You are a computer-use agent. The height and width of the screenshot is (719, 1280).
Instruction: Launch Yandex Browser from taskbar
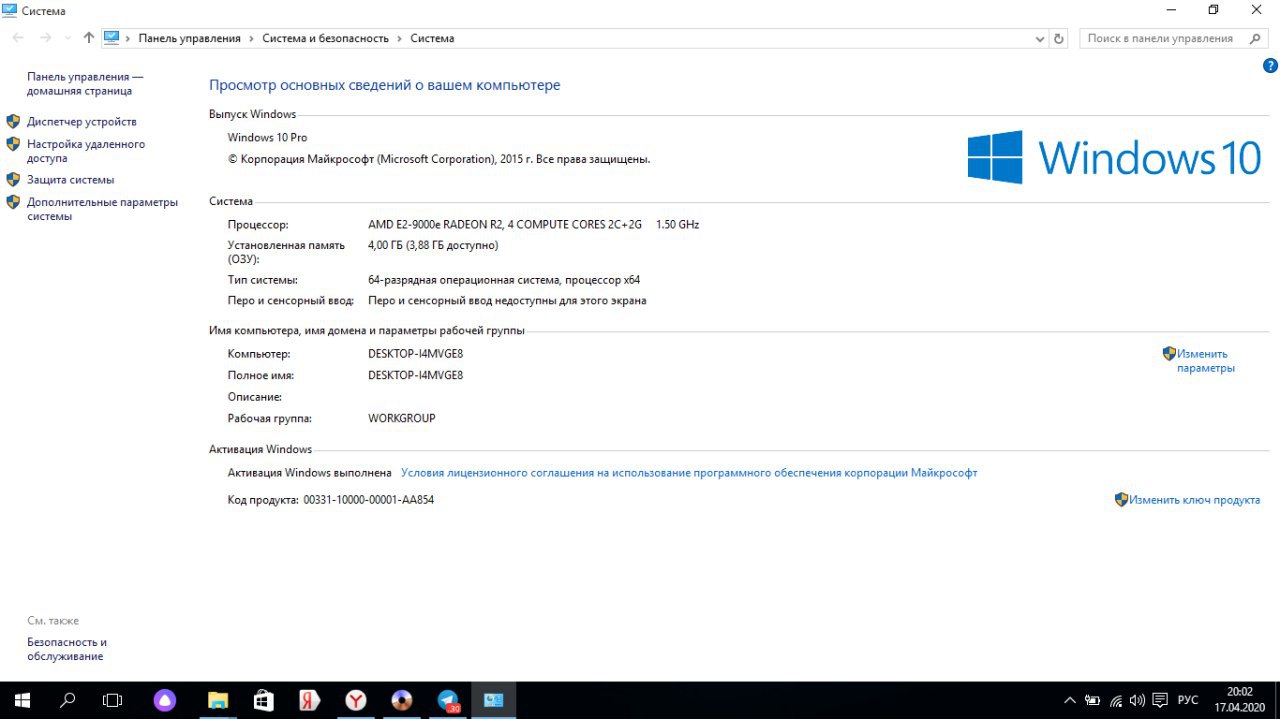point(356,701)
